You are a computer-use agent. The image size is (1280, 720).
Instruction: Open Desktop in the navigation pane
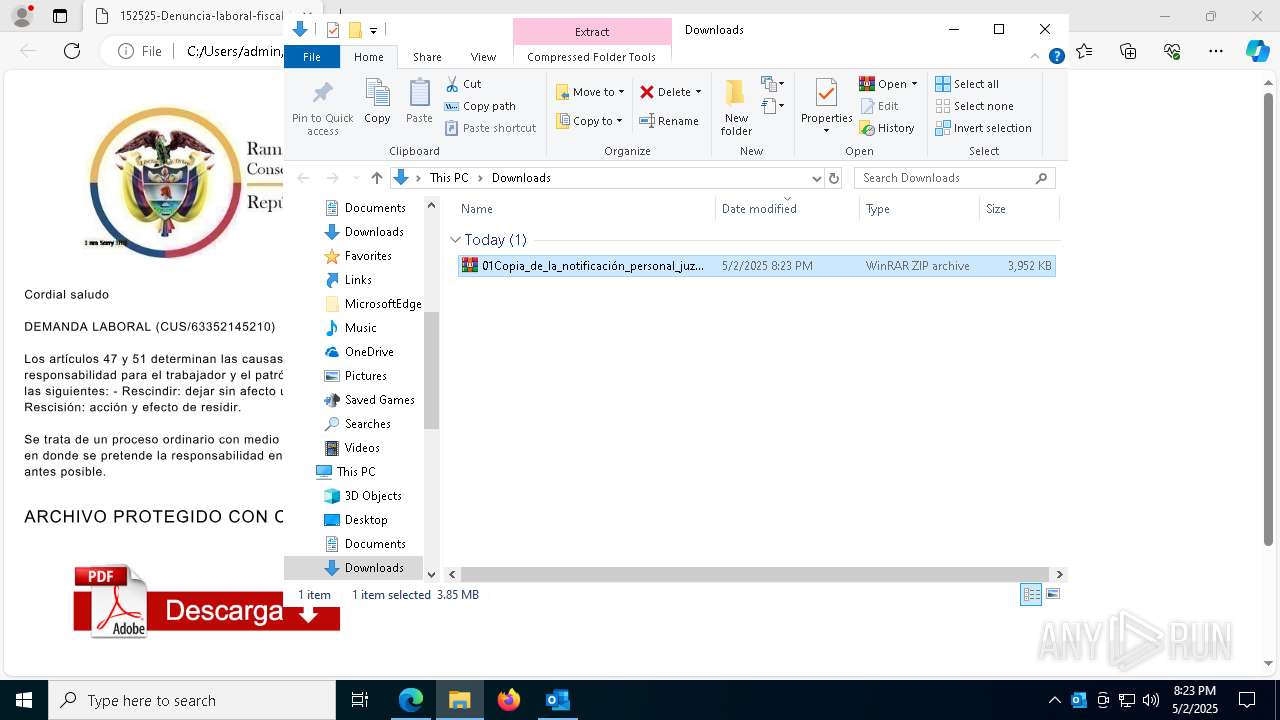pyautogui.click(x=365, y=520)
